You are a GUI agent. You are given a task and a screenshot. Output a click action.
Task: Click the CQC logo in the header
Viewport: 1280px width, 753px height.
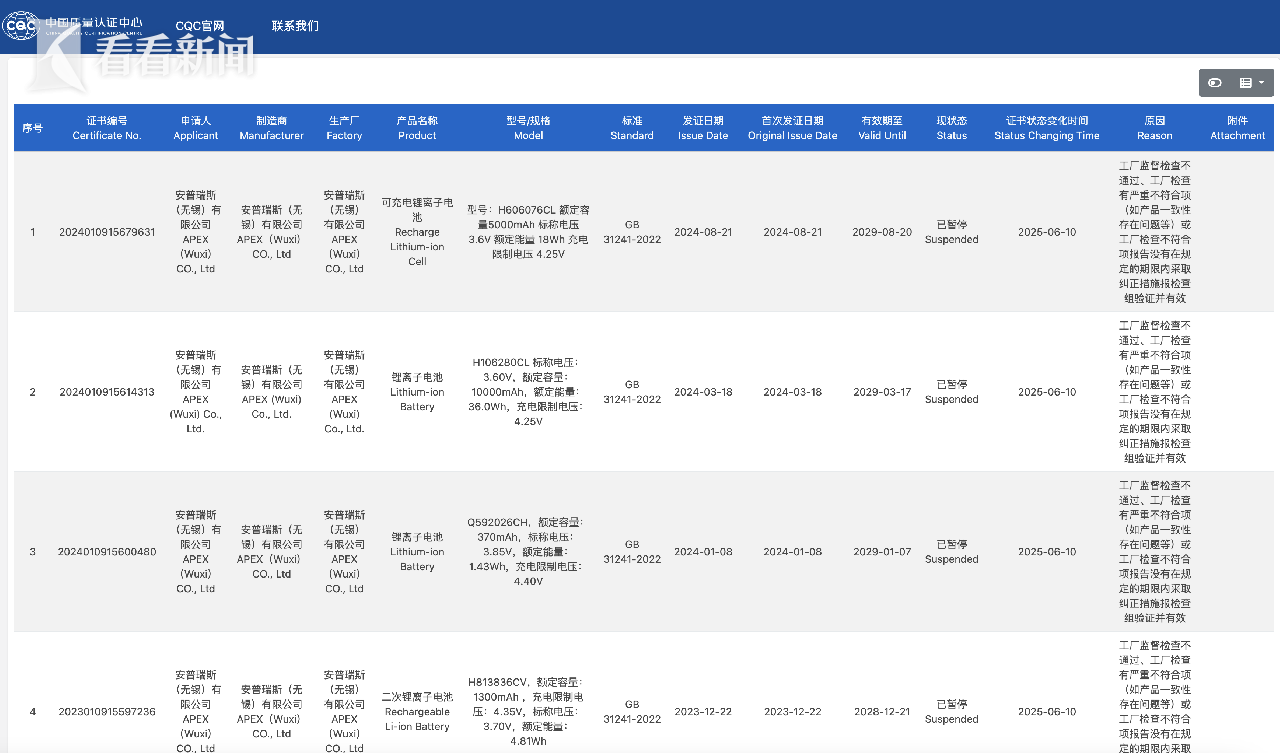(72, 25)
